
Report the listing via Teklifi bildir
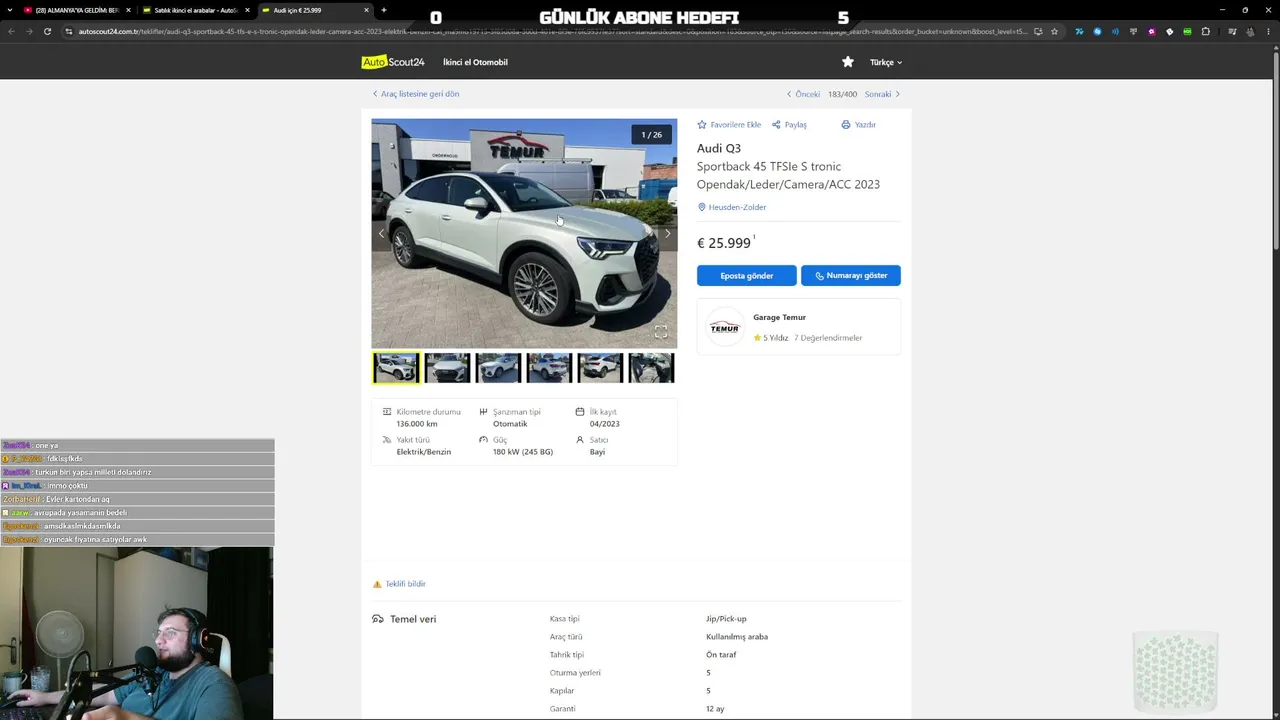[x=399, y=584]
